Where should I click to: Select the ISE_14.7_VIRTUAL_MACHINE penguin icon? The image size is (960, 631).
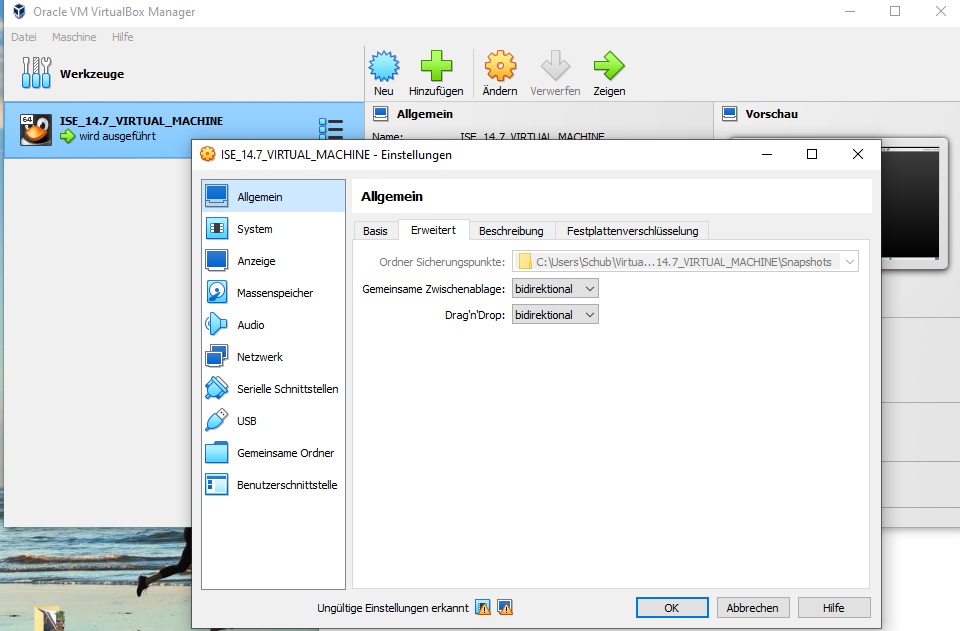pyautogui.click(x=36, y=129)
